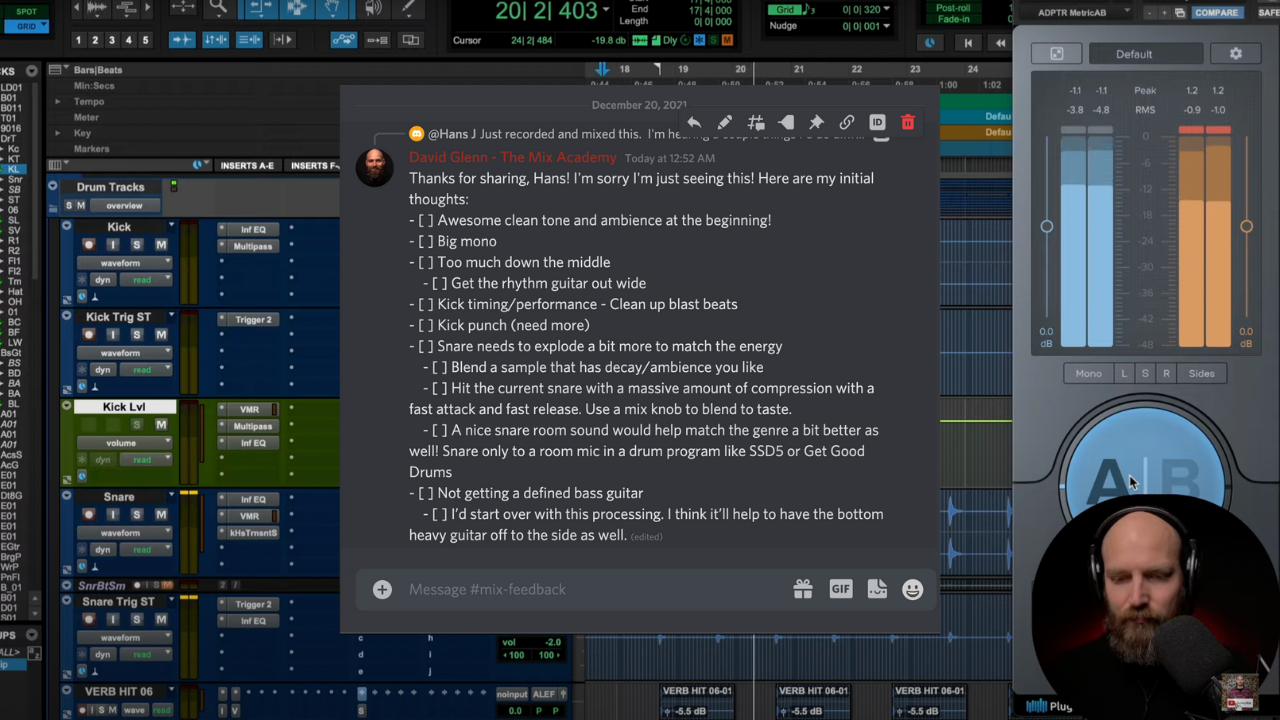Image resolution: width=1280 pixels, height=720 pixels.
Task: Open Kick track automation mode selector
Action: pyautogui.click(x=147, y=280)
